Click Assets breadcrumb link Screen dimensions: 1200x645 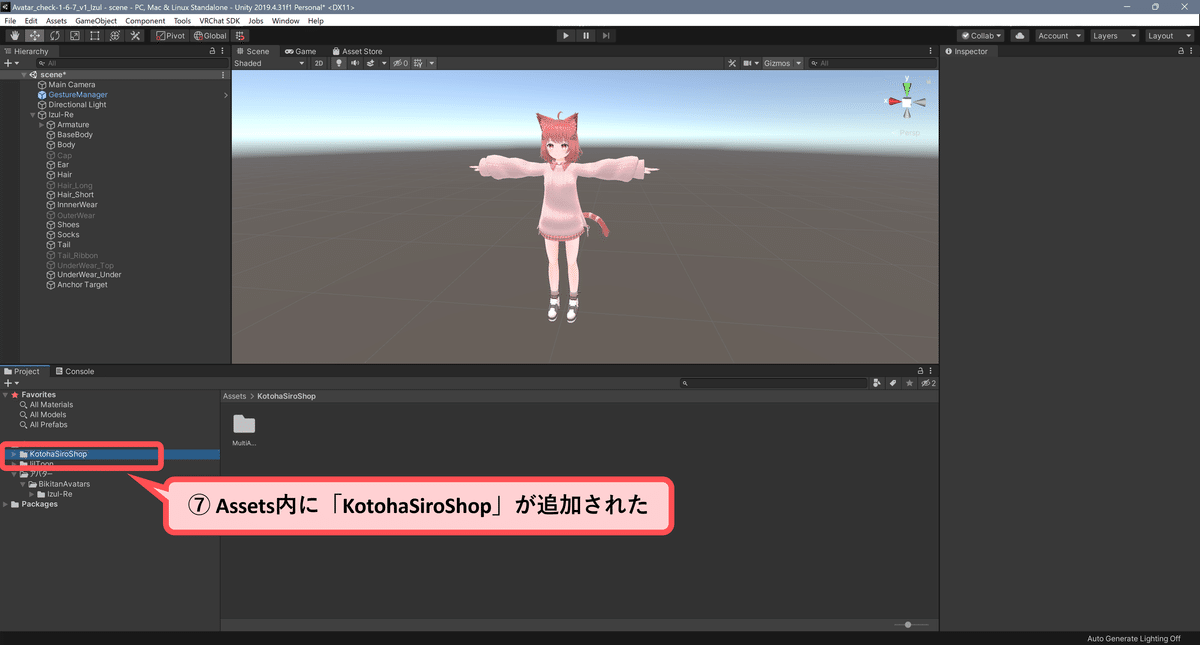click(x=235, y=397)
